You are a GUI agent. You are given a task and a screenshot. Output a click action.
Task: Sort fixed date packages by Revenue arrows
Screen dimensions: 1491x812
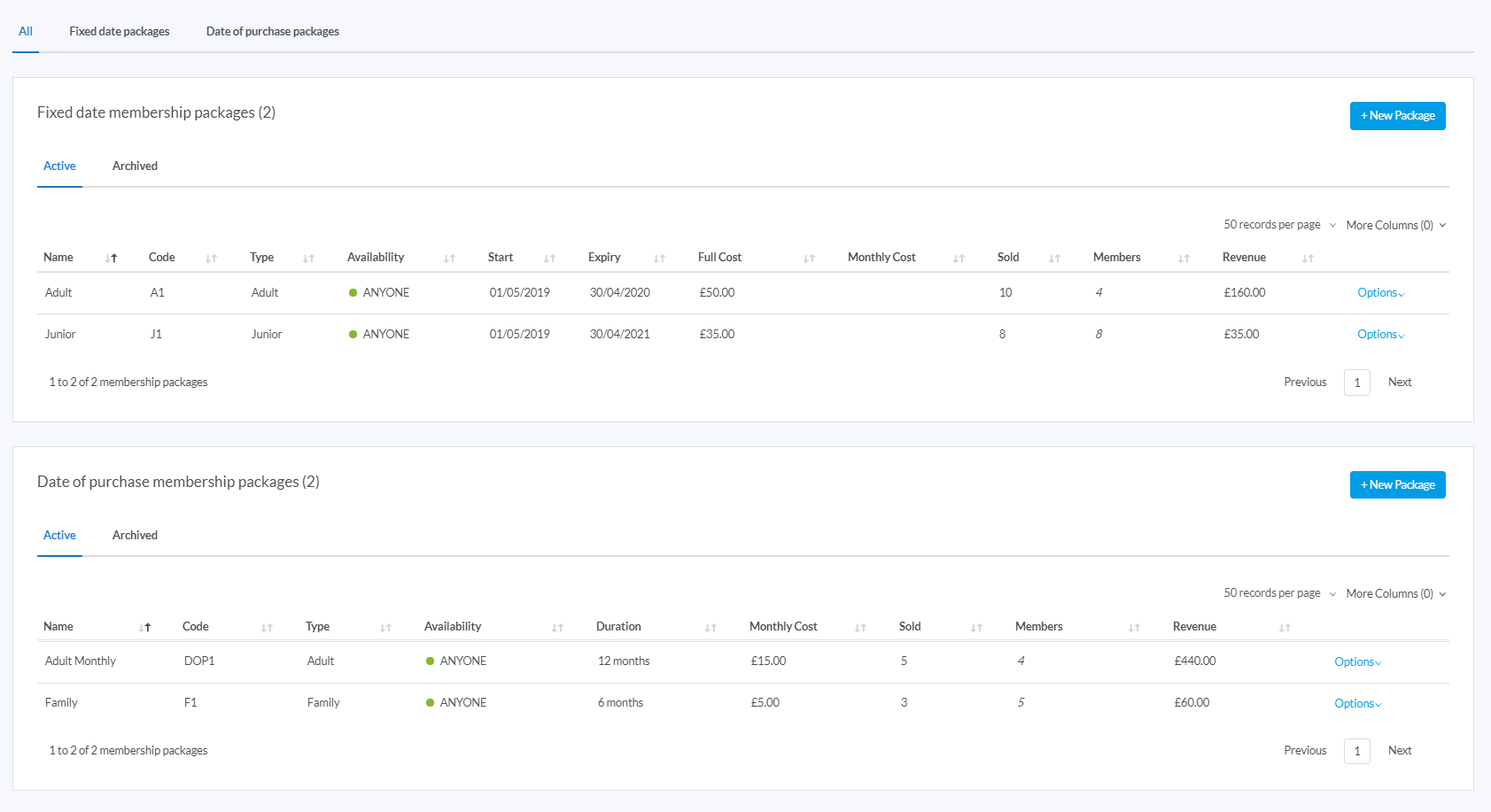coord(1308,259)
